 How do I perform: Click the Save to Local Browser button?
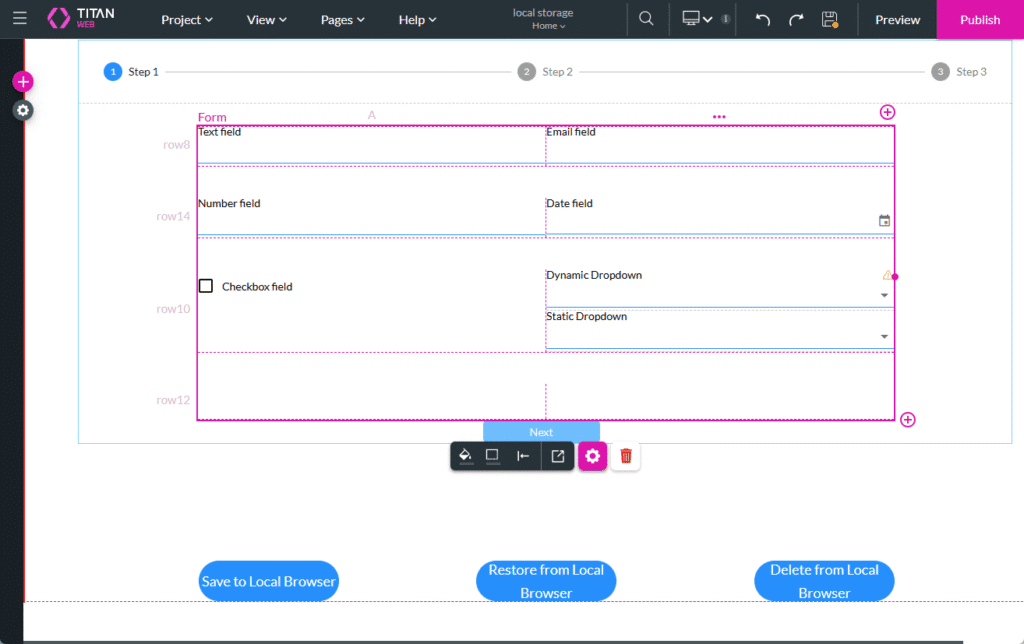[x=269, y=581]
